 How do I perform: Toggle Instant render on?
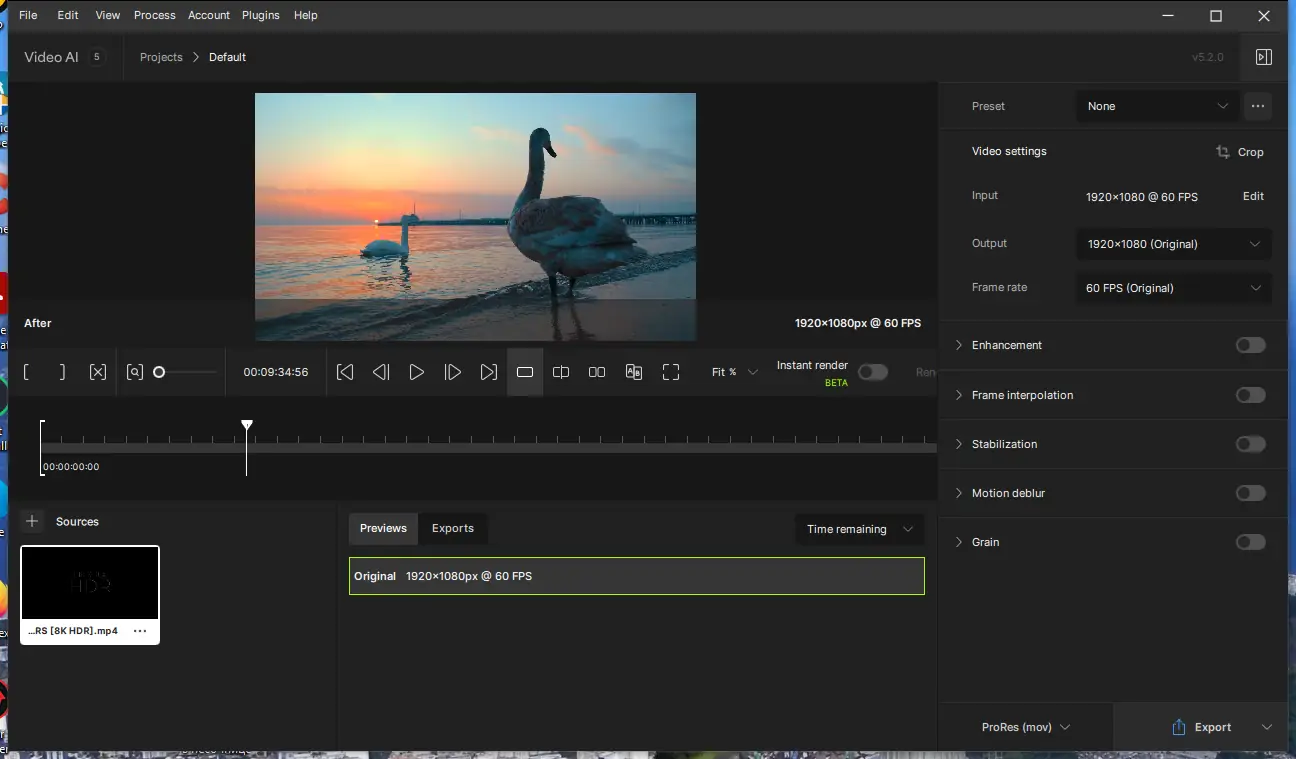(x=872, y=372)
